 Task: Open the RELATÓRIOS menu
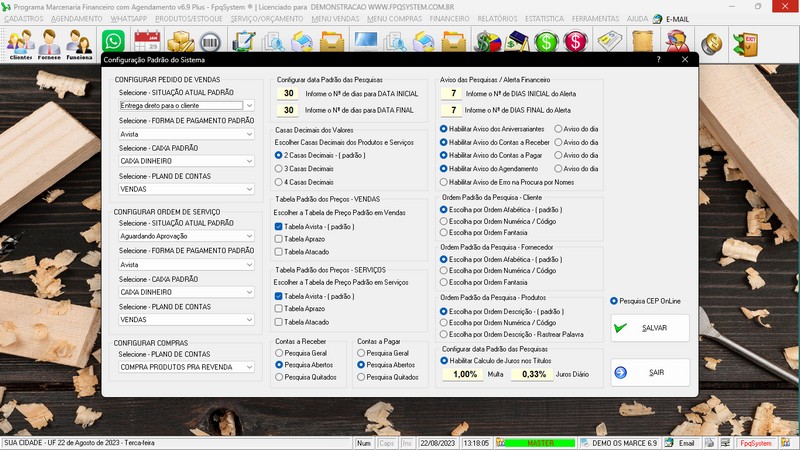point(497,19)
